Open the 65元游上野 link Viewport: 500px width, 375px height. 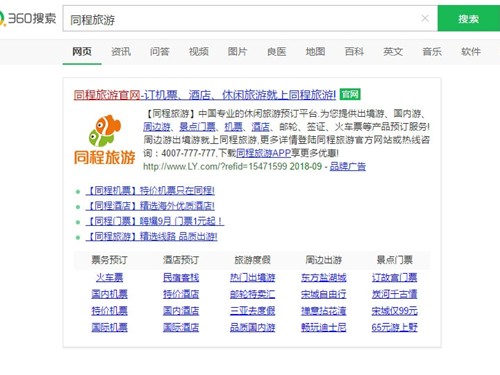[x=395, y=327]
